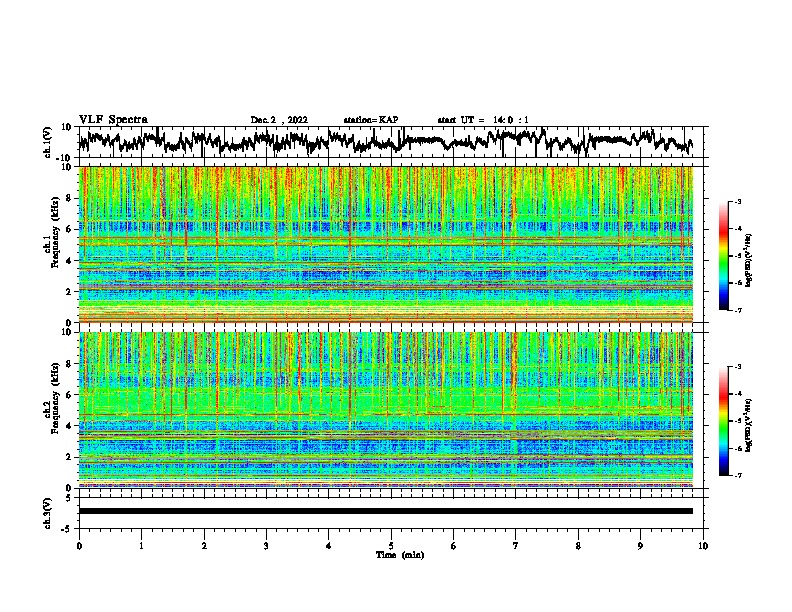Click the ch.2 color scale bar
This screenshot has width=792, height=612.
[x=724, y=421]
